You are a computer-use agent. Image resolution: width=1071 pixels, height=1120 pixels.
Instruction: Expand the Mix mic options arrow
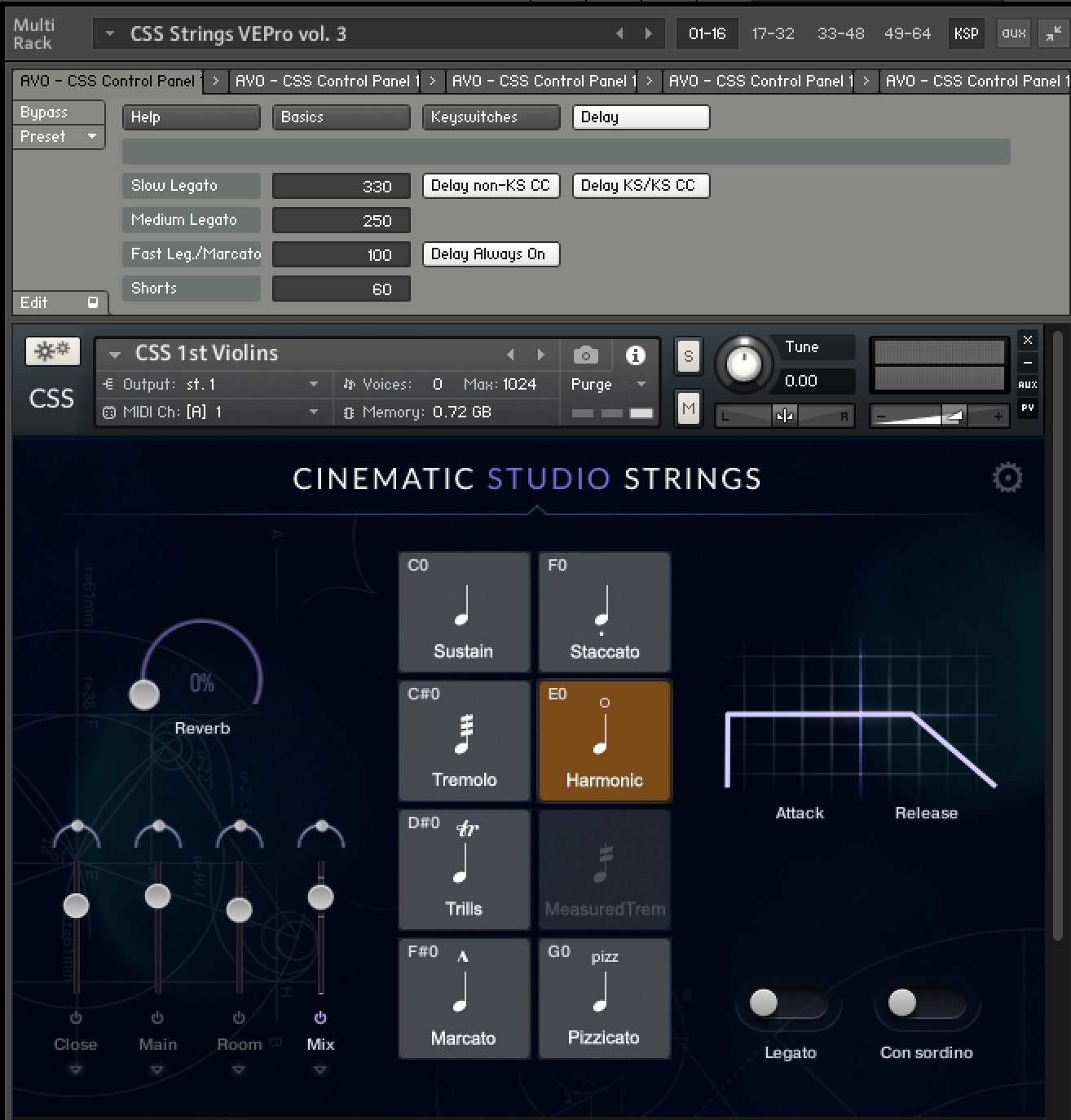[x=320, y=1070]
